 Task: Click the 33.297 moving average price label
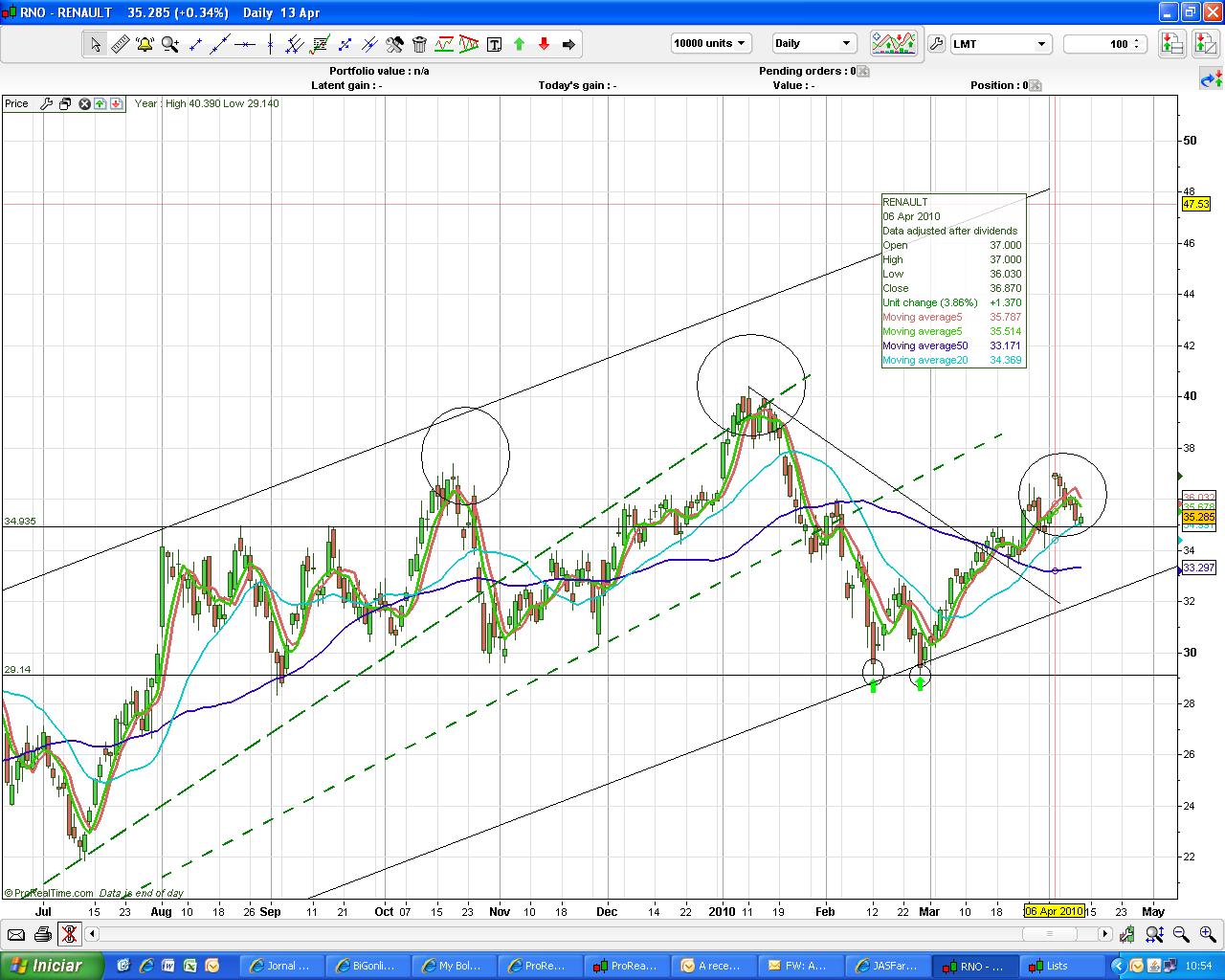click(x=1198, y=568)
